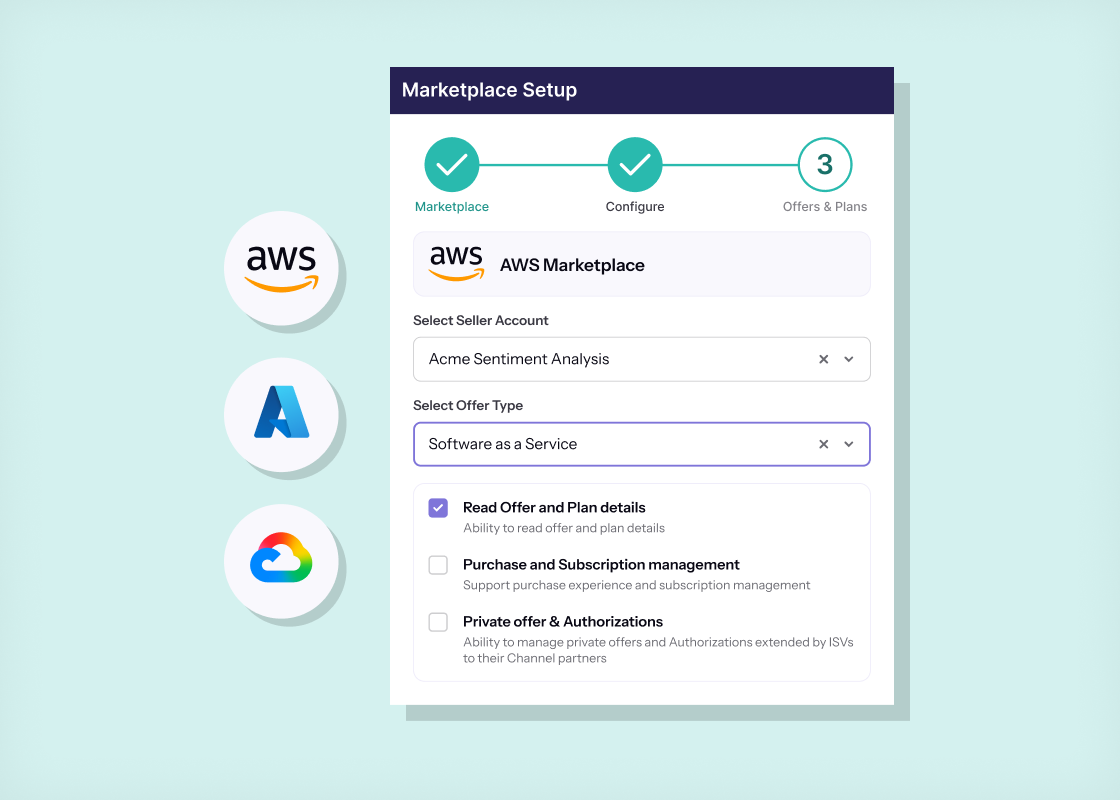Screen dimensions: 1120x800
Task: Select the Configure step label
Action: click(635, 206)
